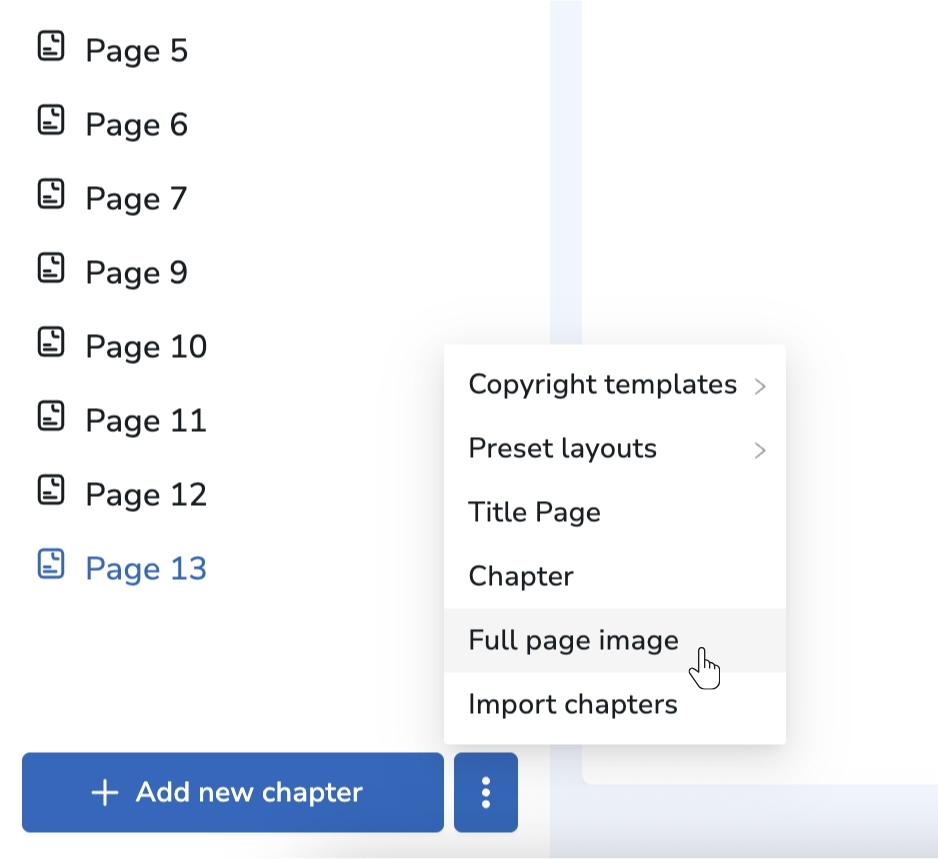Image resolution: width=938 pixels, height=859 pixels.
Task: Click the blue page icon beside Page 13
Action: click(51, 565)
